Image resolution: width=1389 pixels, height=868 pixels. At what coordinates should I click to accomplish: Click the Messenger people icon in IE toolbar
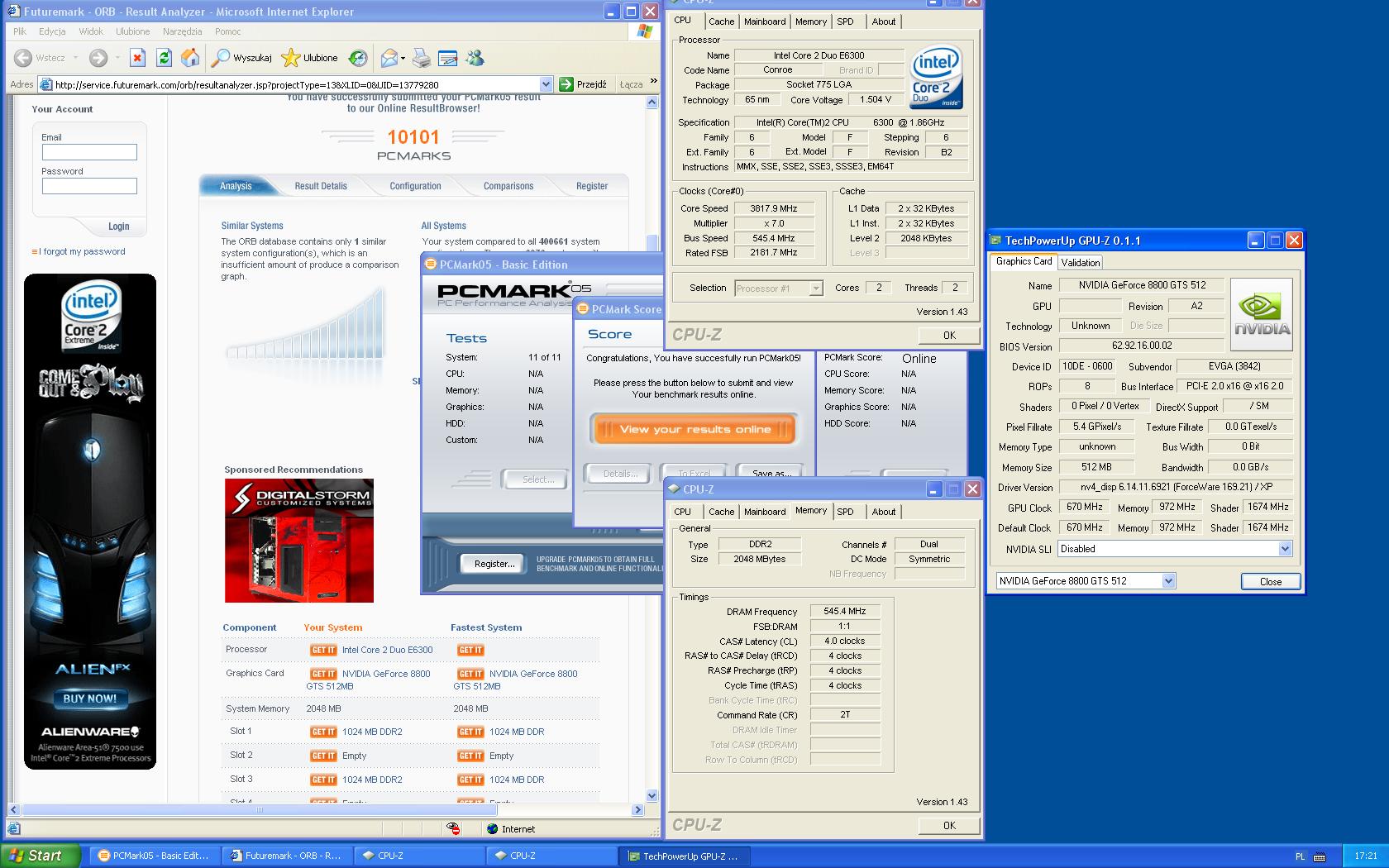click(x=475, y=58)
